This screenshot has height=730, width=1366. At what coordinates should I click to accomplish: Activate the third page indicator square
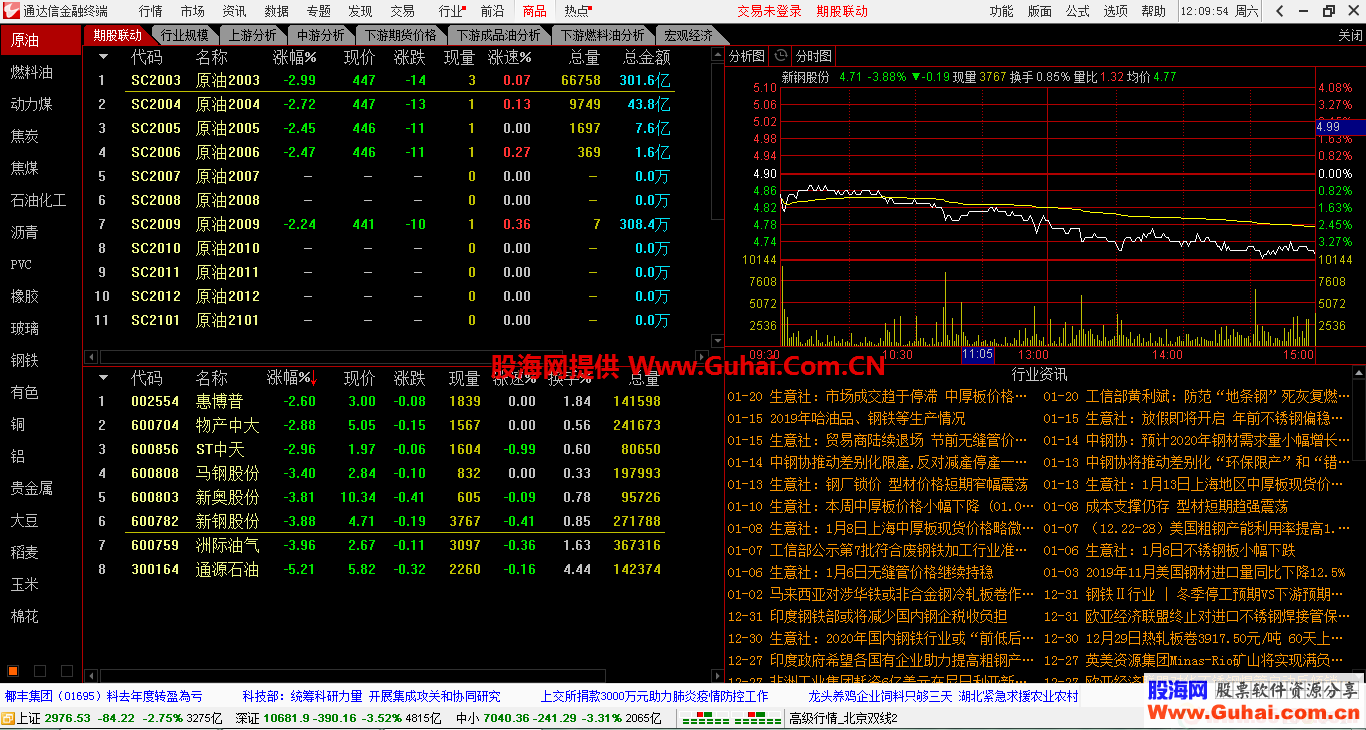(x=67, y=671)
